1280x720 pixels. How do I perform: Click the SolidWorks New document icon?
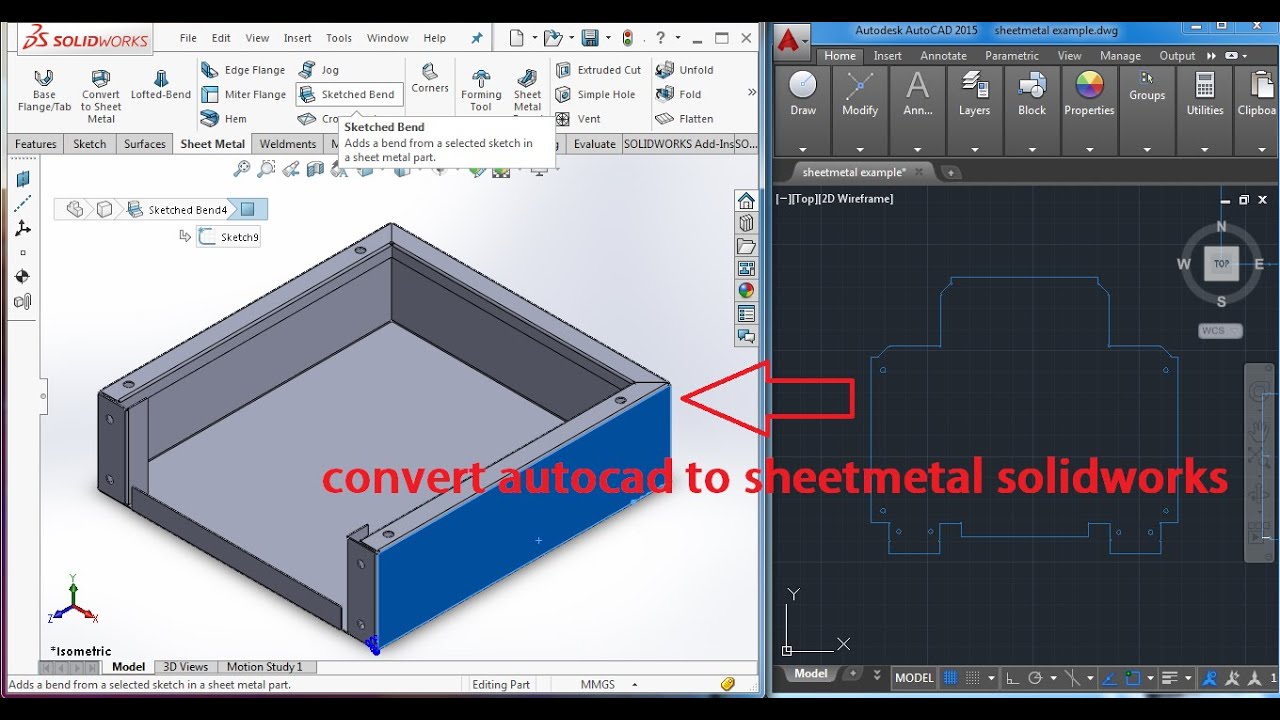[516, 38]
